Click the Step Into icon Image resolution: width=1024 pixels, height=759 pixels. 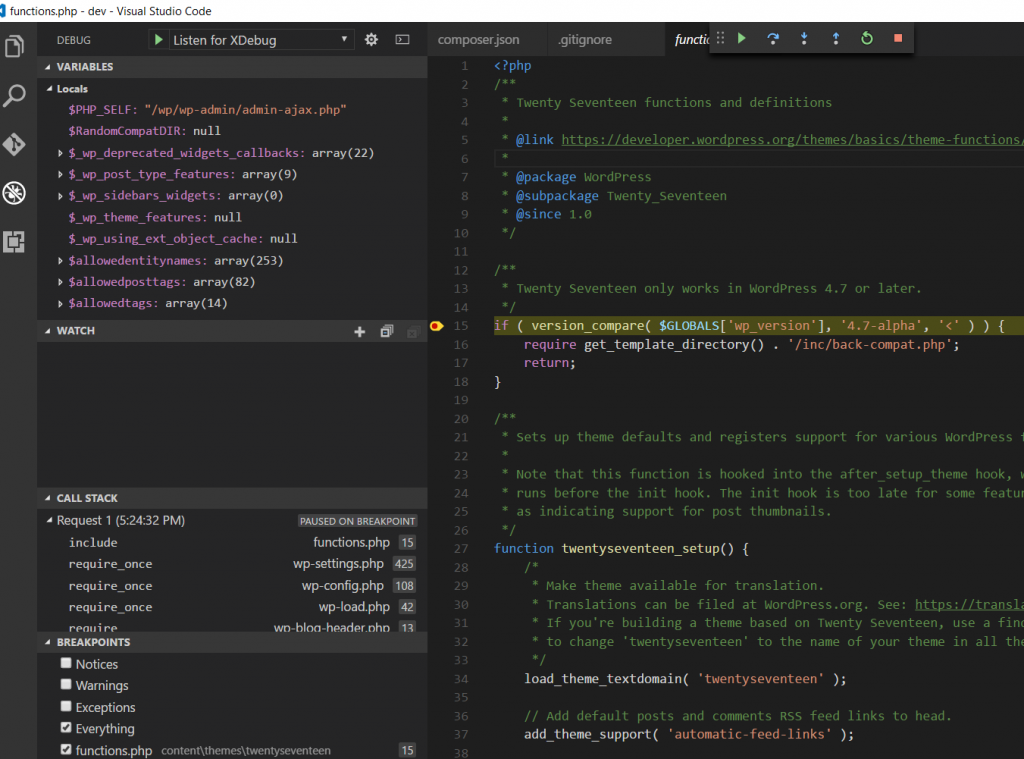(x=804, y=37)
